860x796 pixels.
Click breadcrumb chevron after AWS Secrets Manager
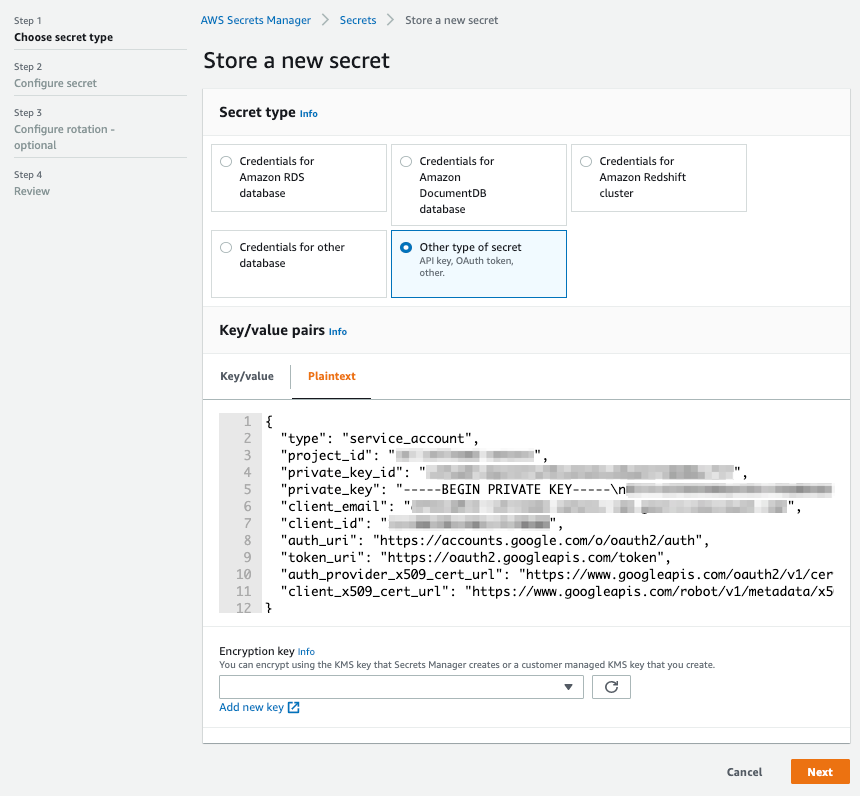(x=325, y=20)
